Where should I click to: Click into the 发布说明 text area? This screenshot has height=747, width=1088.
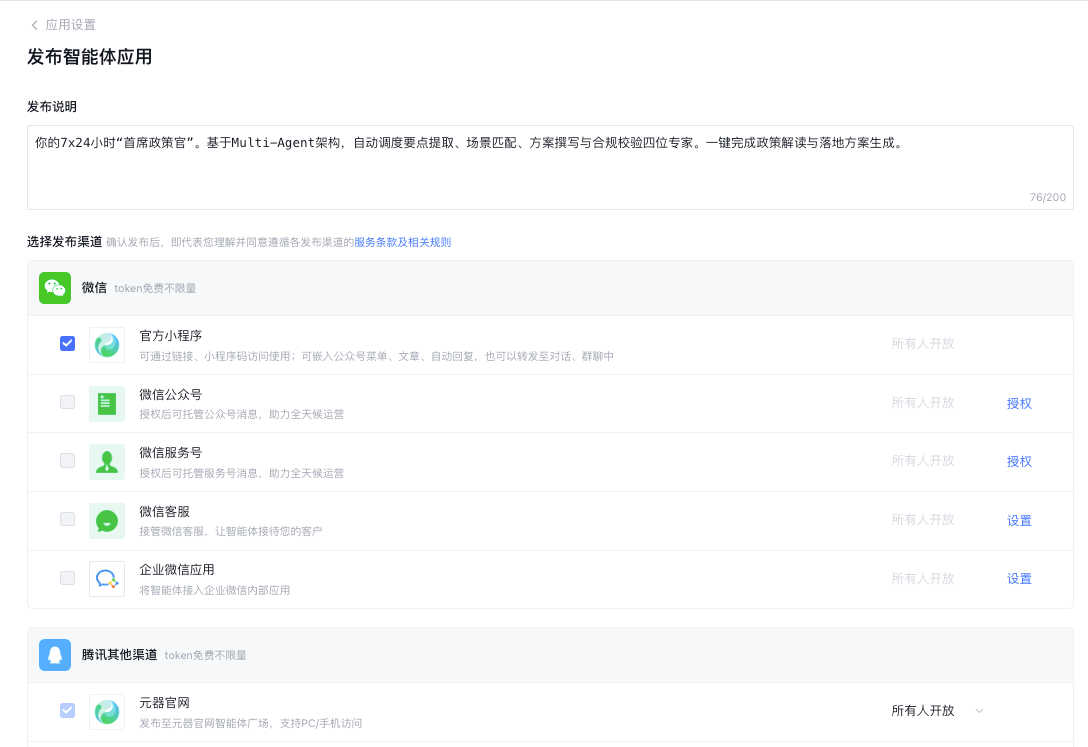point(550,167)
